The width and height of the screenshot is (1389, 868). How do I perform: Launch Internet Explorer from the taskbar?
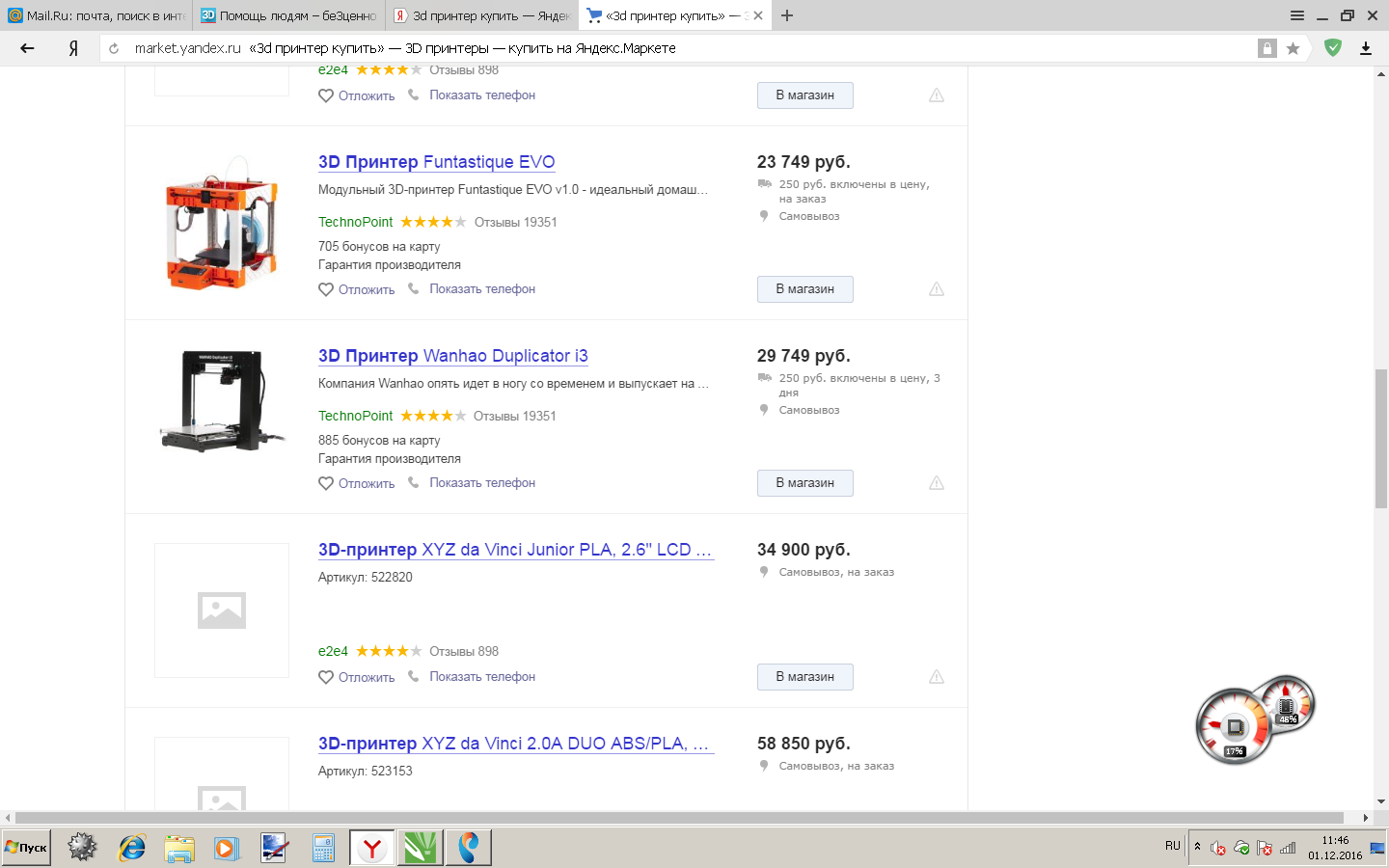(x=132, y=848)
